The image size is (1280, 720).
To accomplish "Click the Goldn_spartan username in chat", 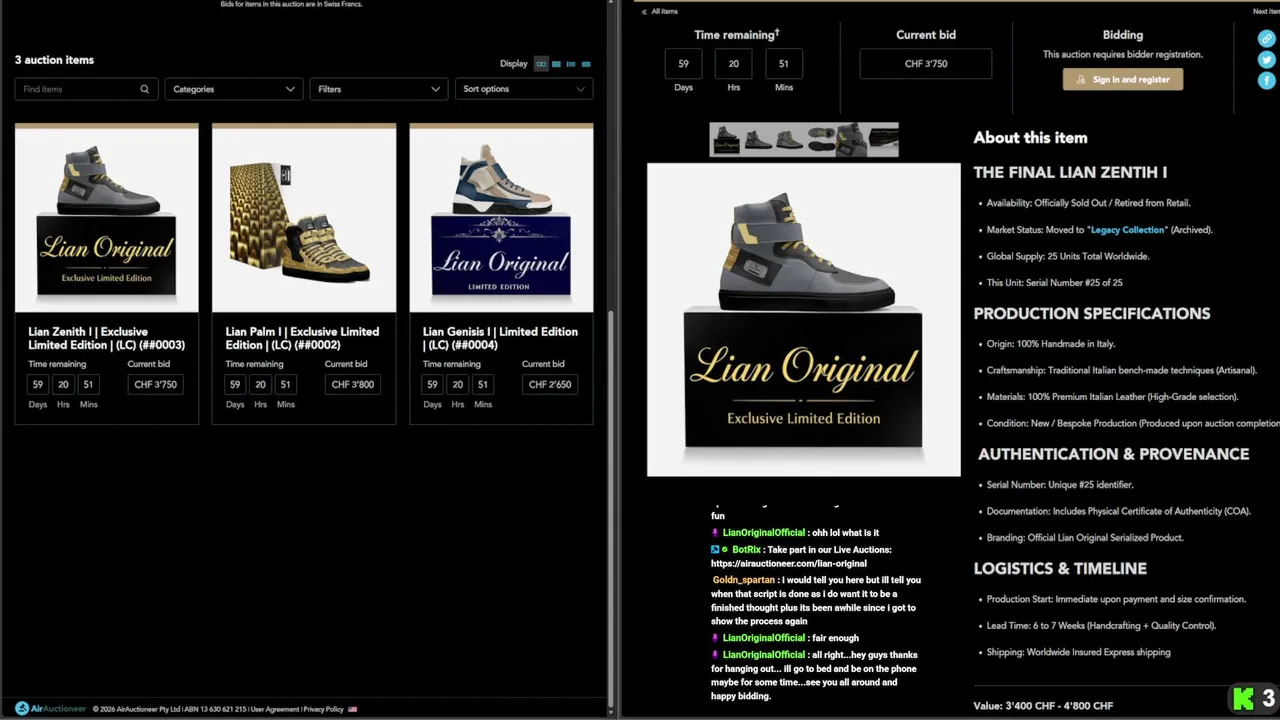I will pos(744,580).
